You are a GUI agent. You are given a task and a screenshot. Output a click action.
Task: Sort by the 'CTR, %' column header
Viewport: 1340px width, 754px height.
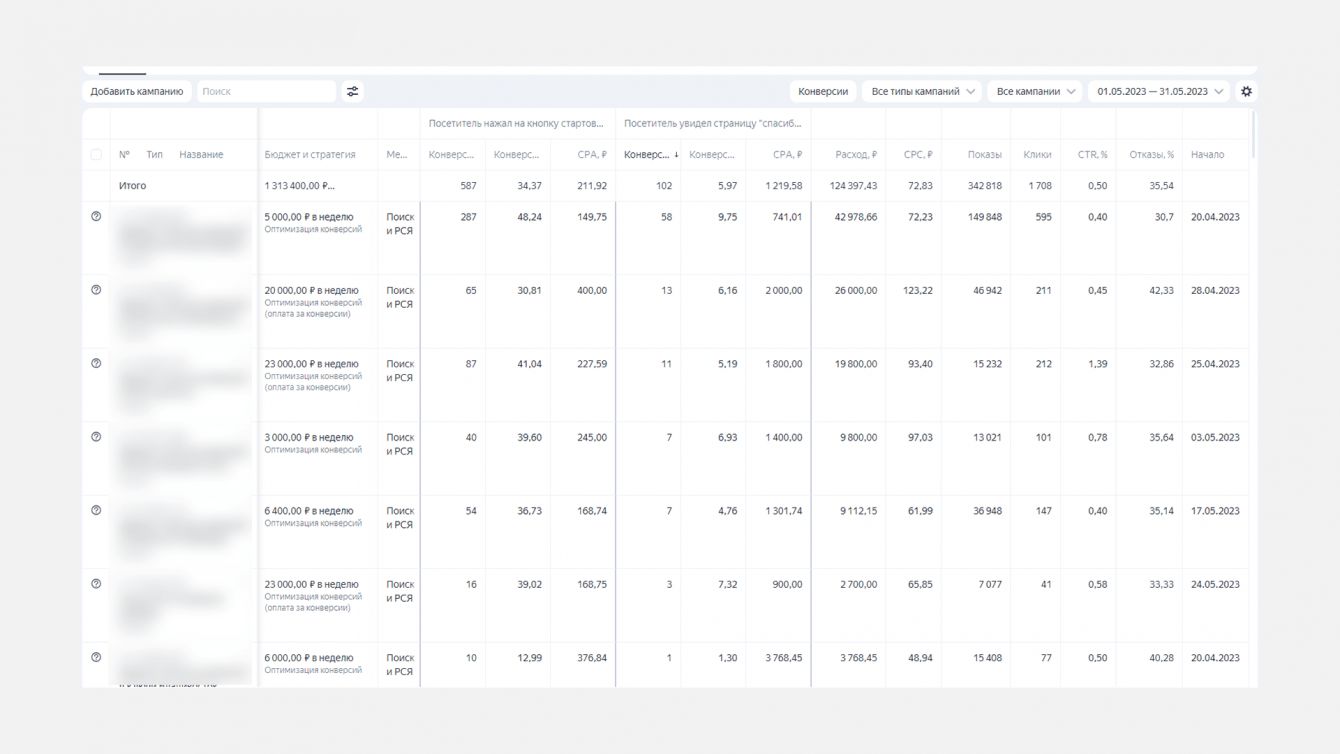(1092, 155)
